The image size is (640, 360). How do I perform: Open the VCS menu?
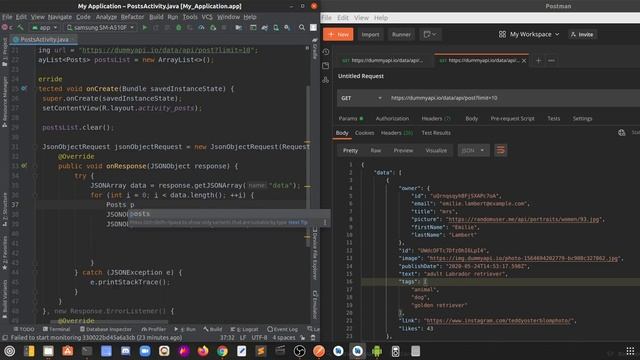(x=207, y=17)
